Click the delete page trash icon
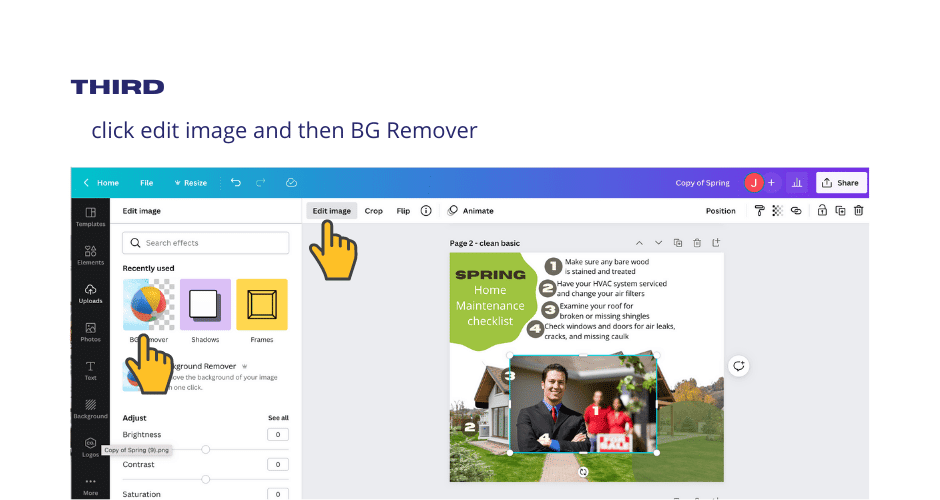 tap(697, 243)
